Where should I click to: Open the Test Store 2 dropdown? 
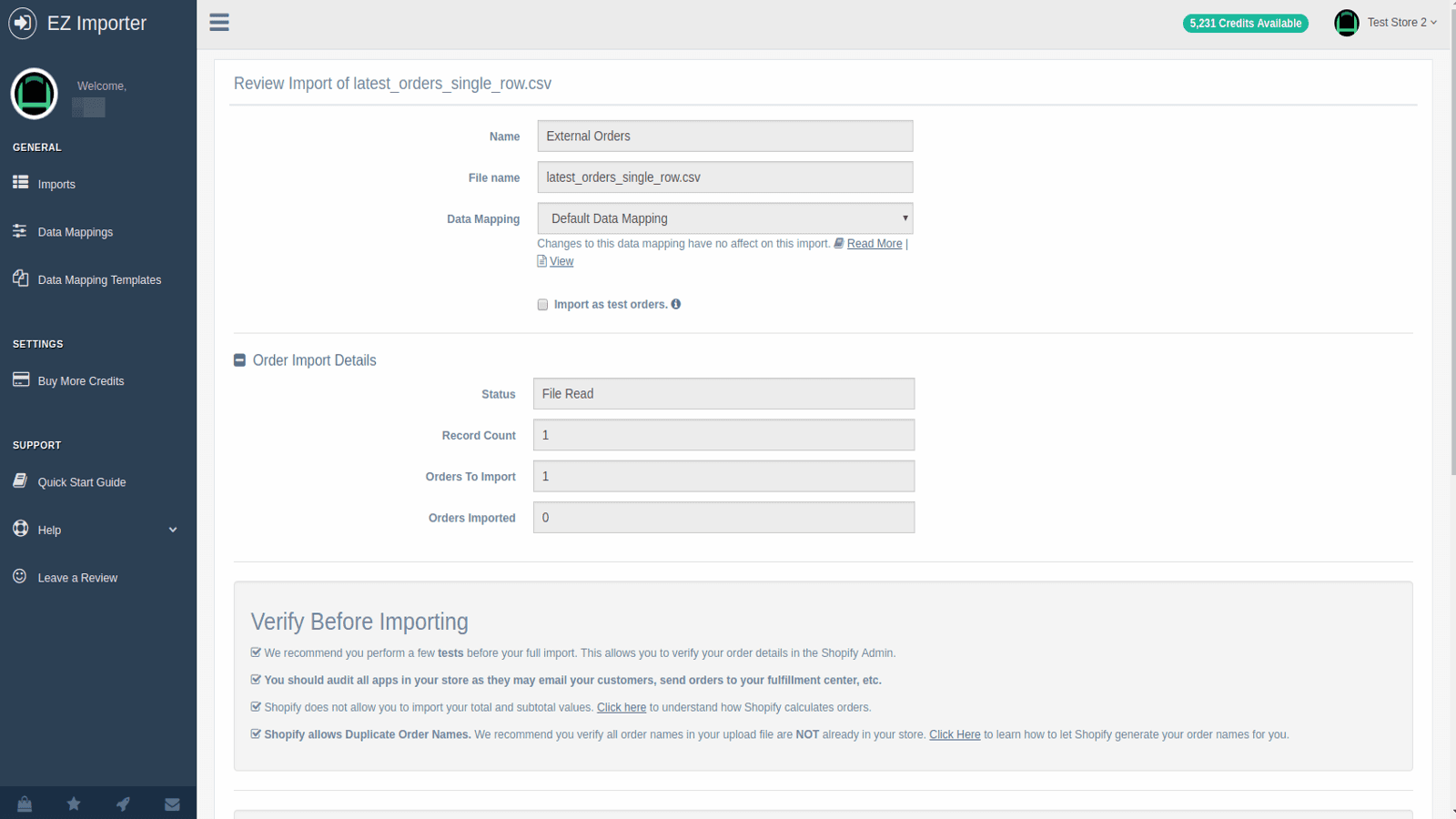pos(1401,22)
